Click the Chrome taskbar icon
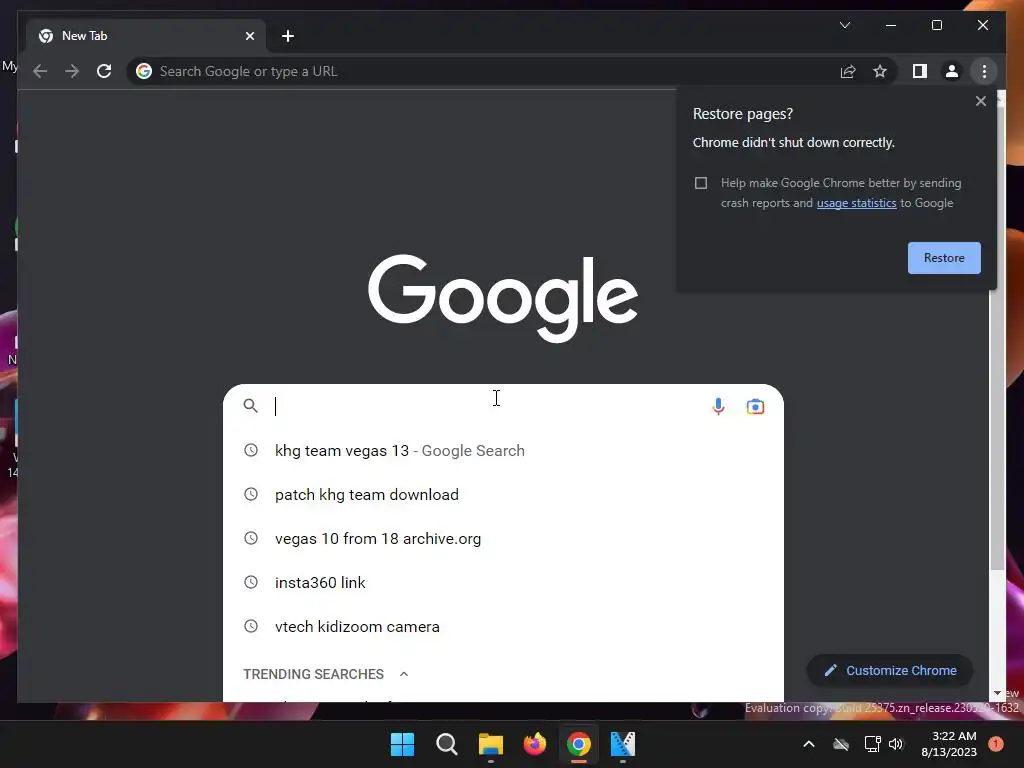Image resolution: width=1024 pixels, height=768 pixels. tap(579, 744)
